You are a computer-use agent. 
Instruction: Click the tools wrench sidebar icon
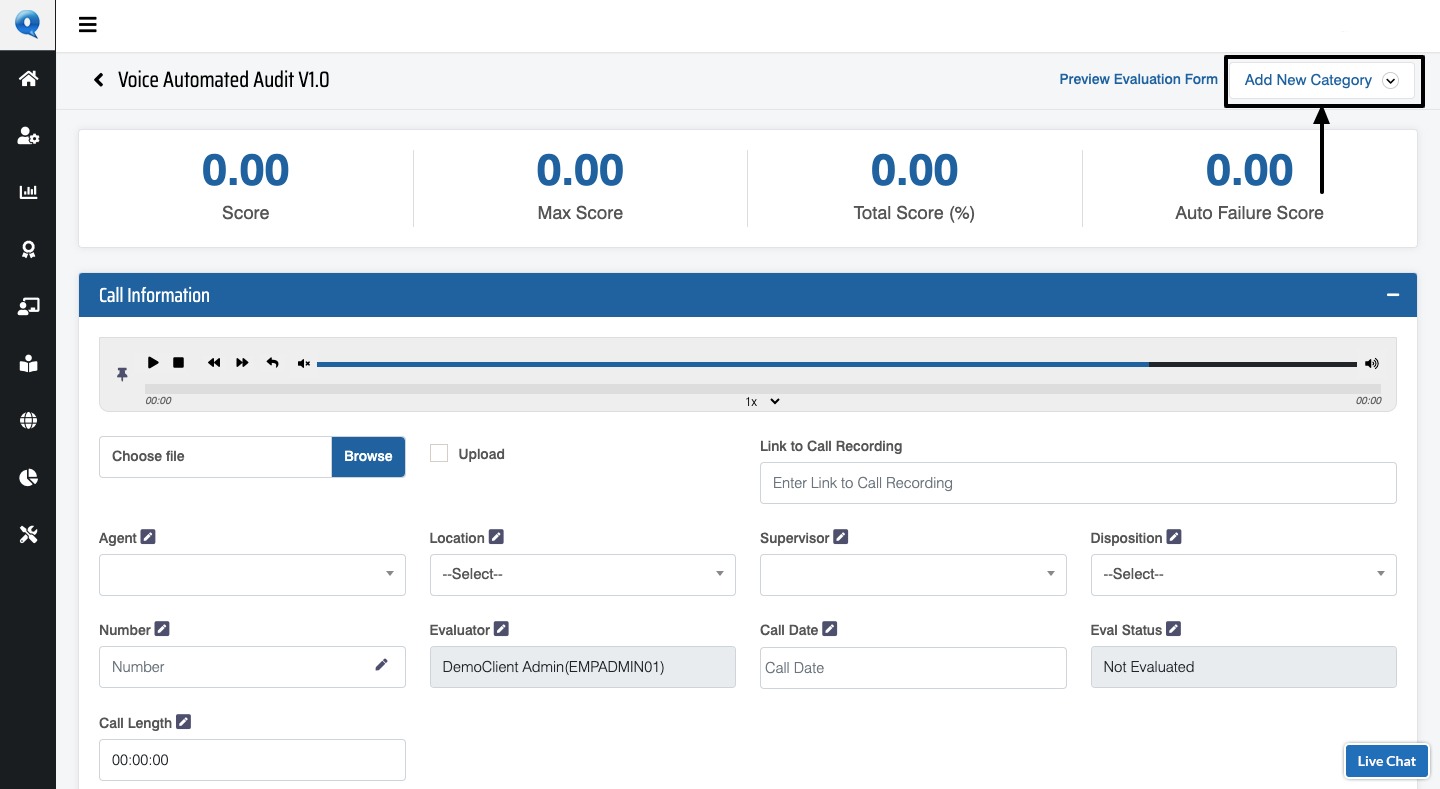(28, 535)
